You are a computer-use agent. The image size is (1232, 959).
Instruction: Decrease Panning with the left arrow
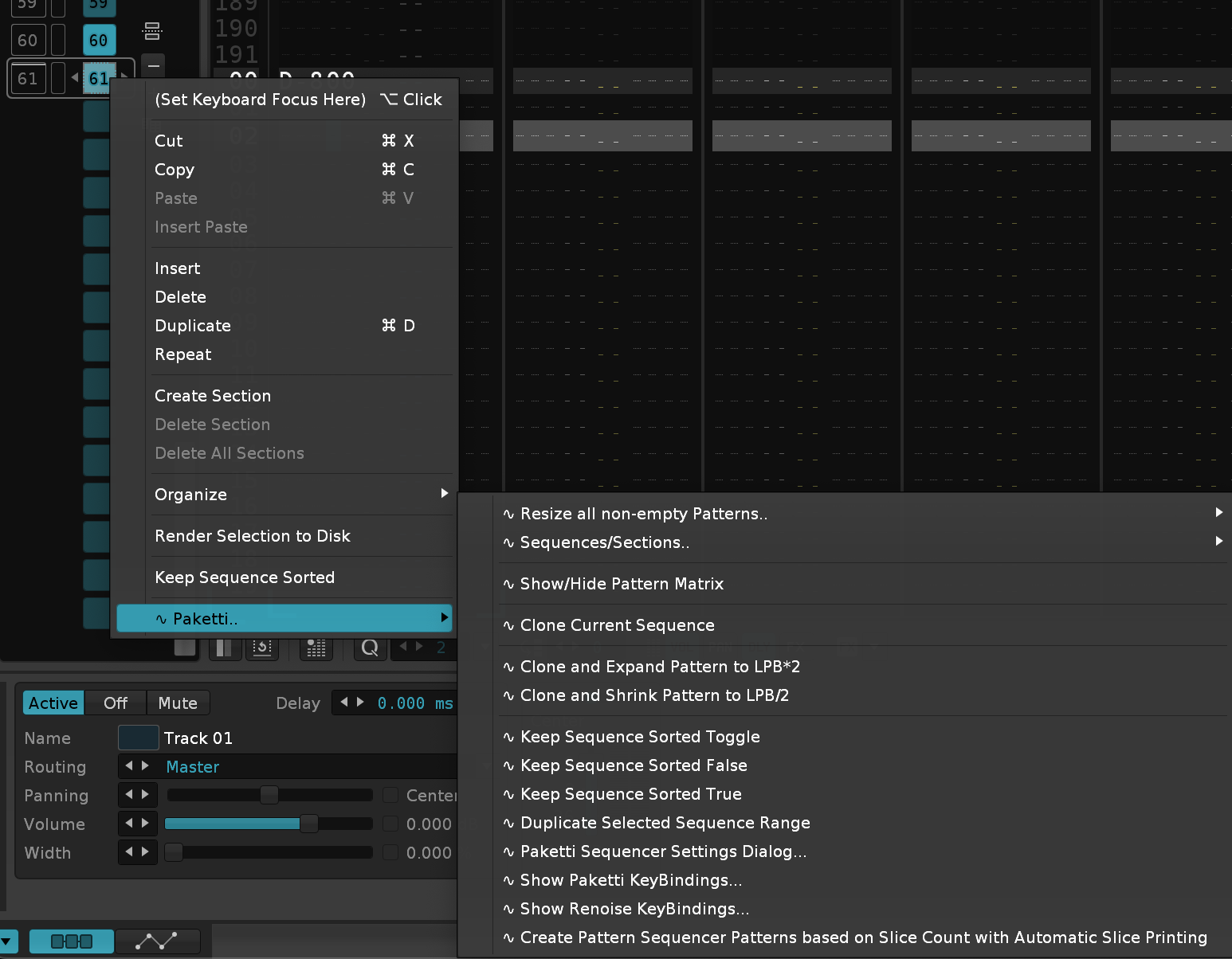(129, 794)
